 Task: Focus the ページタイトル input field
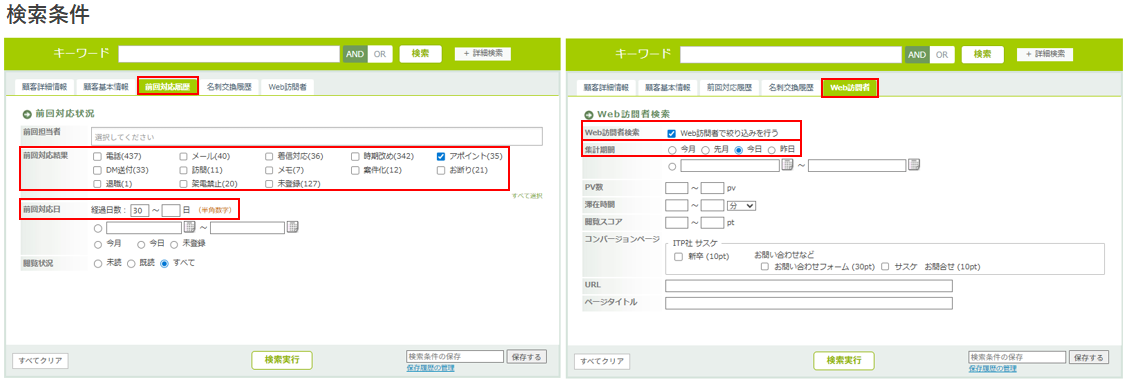coord(809,303)
